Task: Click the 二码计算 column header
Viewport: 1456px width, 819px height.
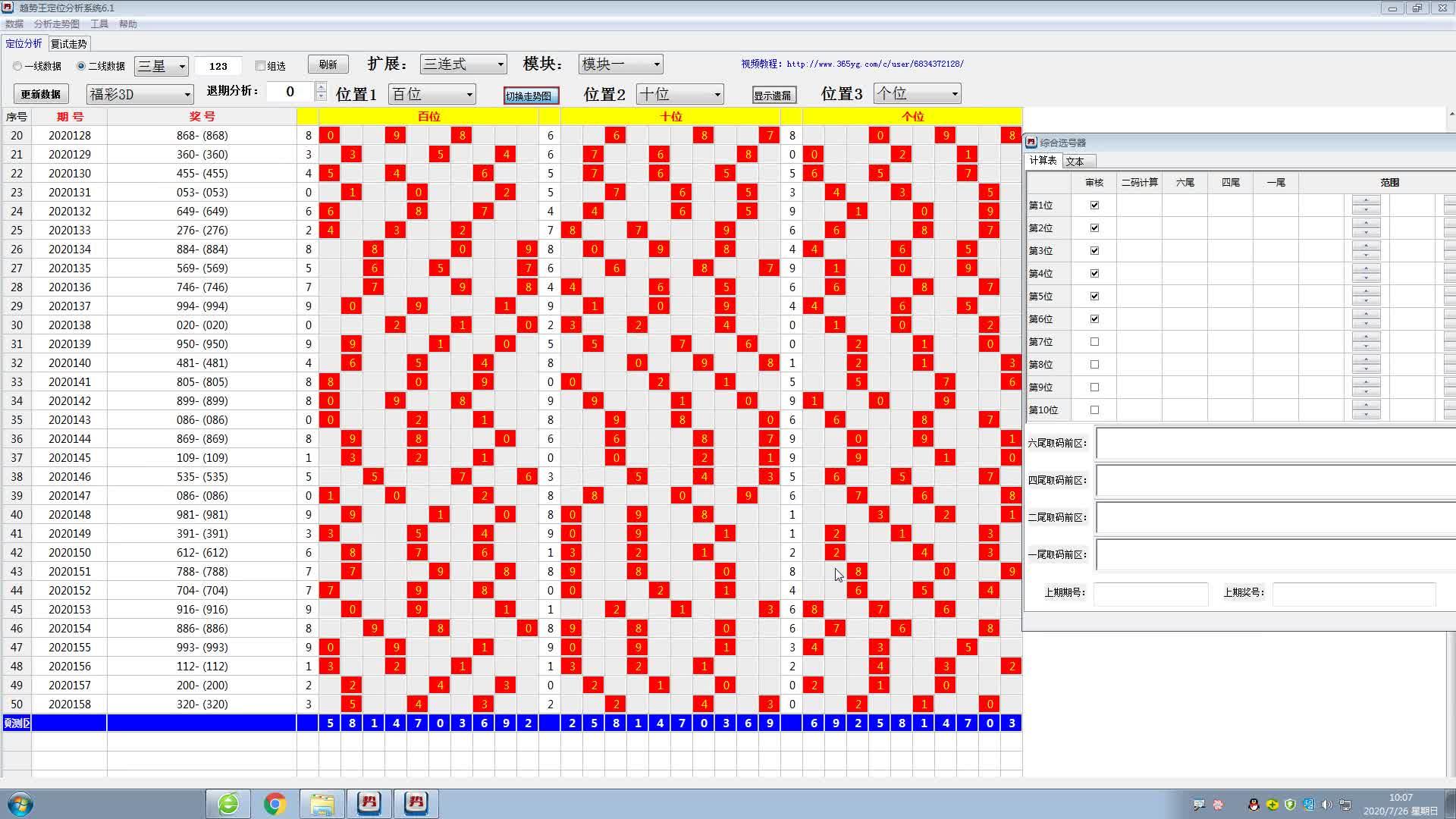Action: coord(1139,183)
